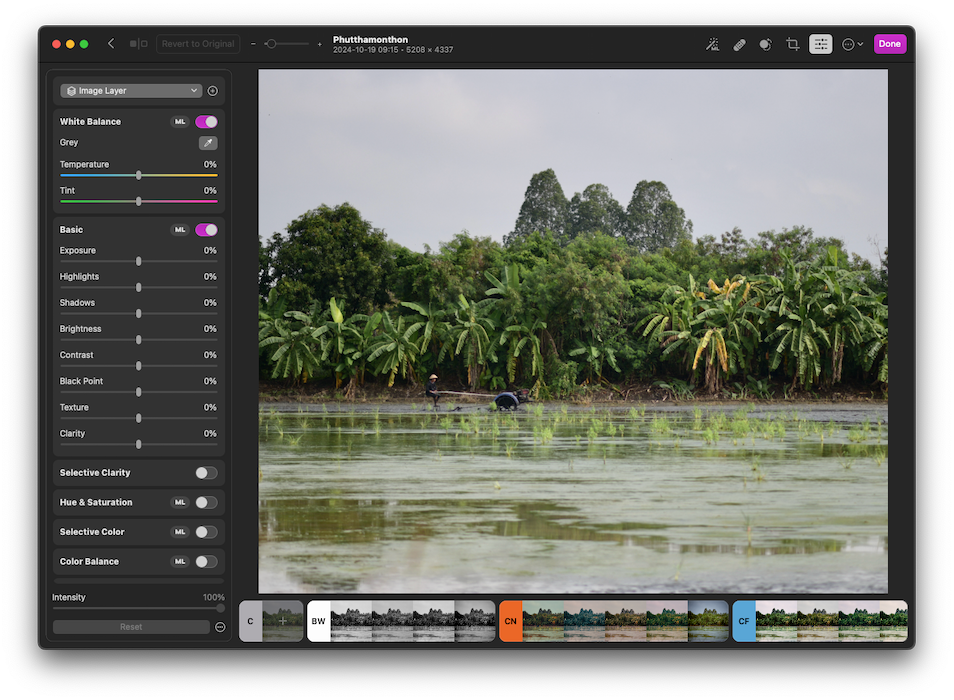
Task: Open the color masking circles tool
Action: pyautogui.click(x=765, y=44)
